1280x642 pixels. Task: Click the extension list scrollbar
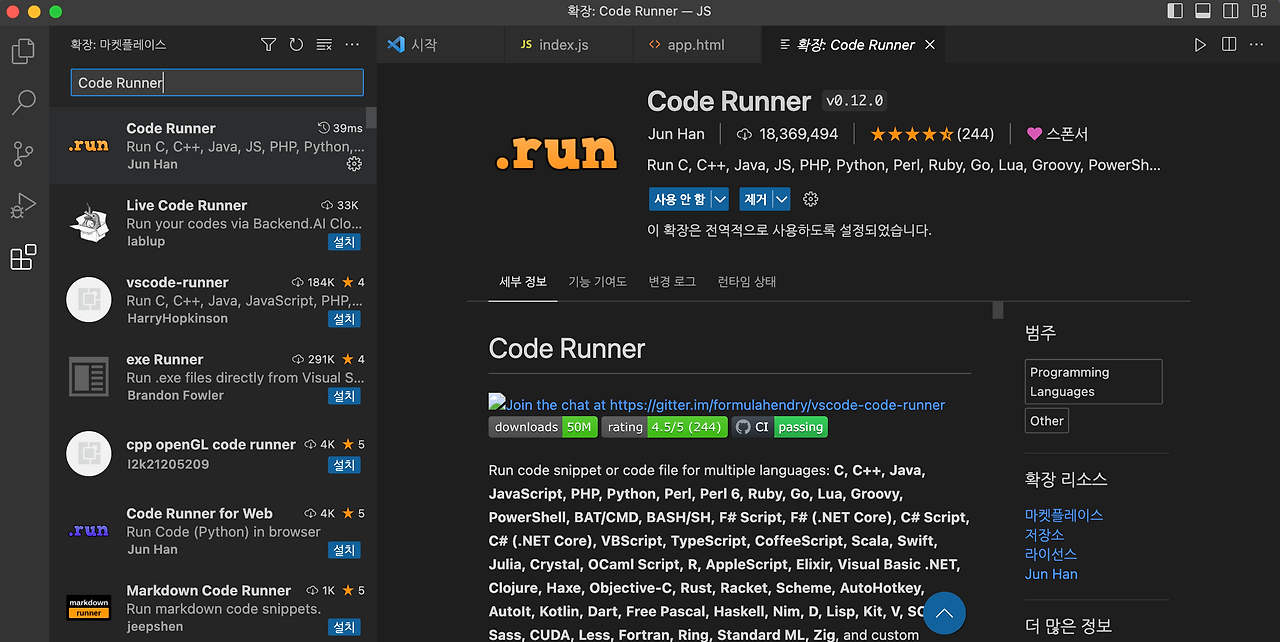371,118
